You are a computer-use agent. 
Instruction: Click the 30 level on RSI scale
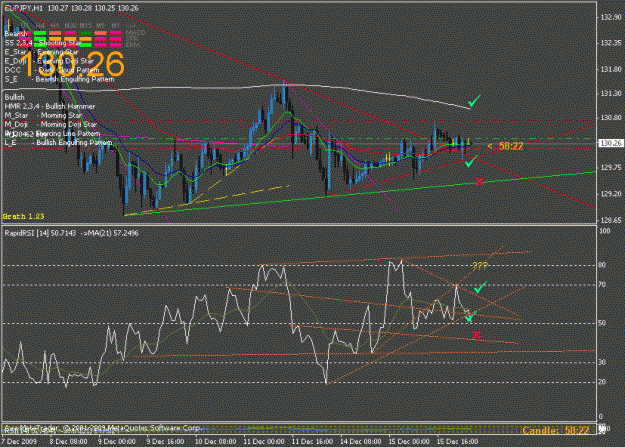coord(602,362)
